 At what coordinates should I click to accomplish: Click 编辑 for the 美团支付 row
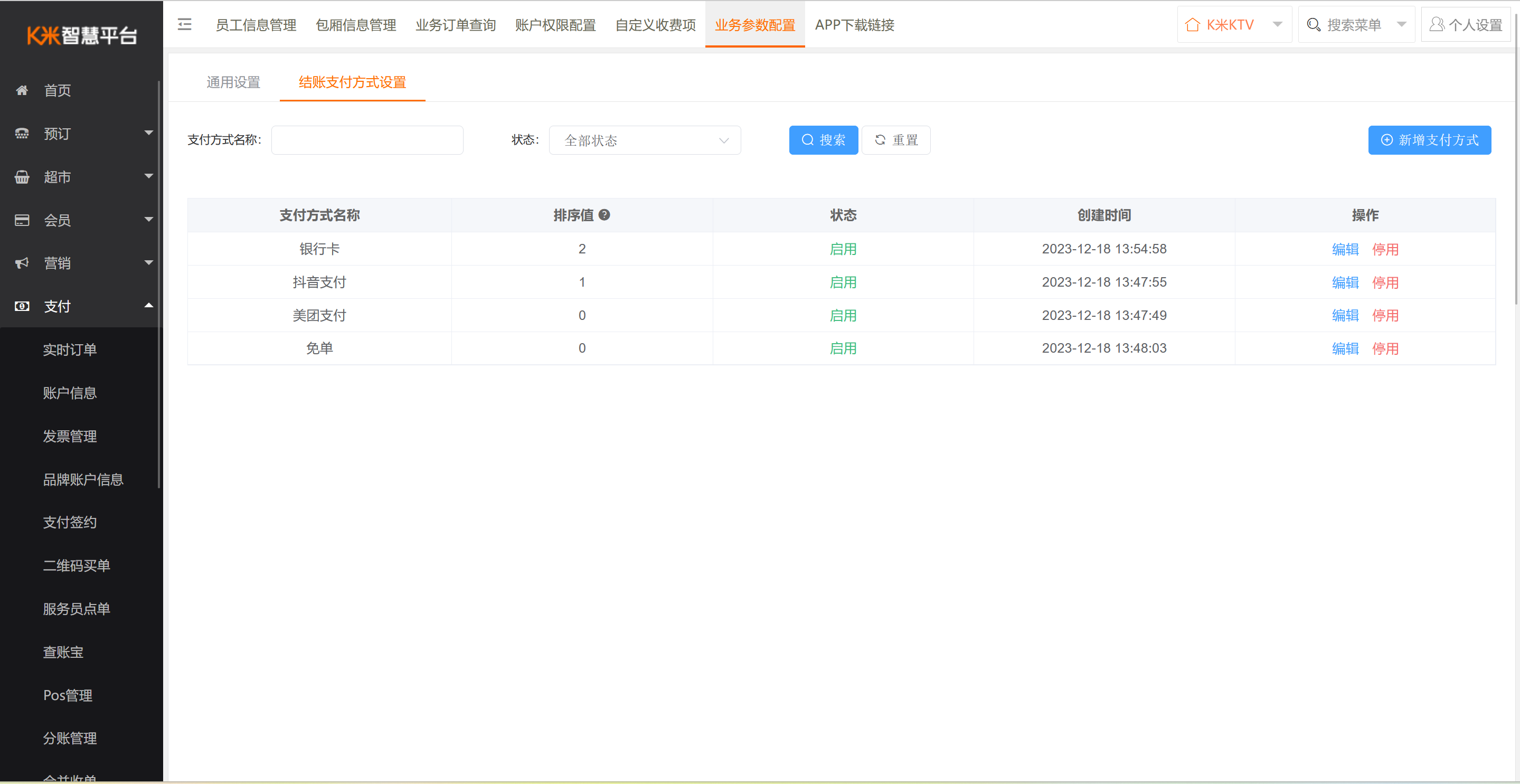tap(1345, 315)
